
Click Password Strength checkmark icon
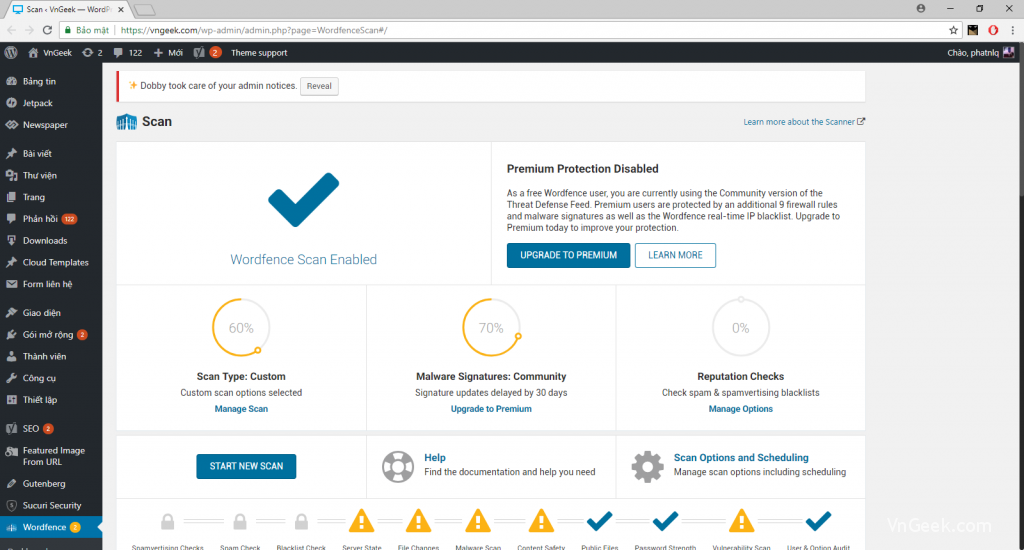pyautogui.click(x=665, y=521)
